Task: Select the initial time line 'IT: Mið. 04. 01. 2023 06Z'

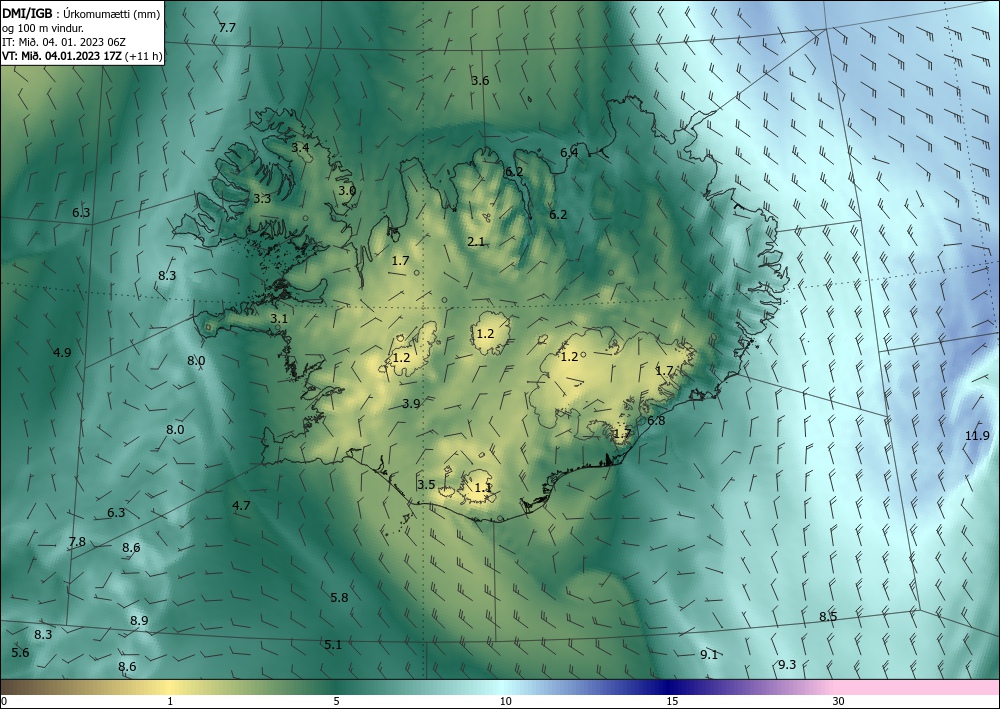Action: [x=64, y=42]
